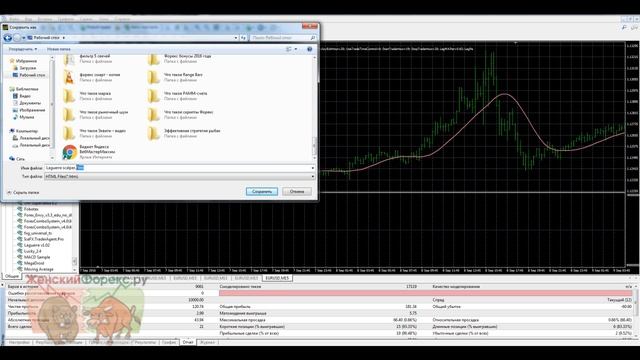
Task: Select Библиотеки in the navigation pane
Action: [x=24, y=89]
